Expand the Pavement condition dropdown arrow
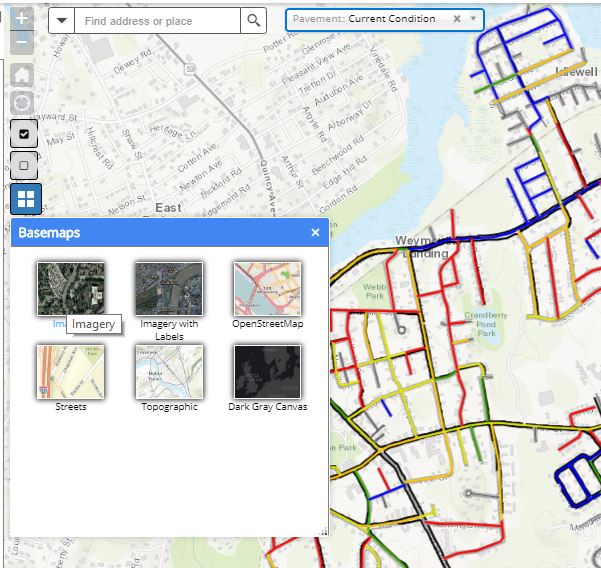The width and height of the screenshot is (601, 568). [473, 19]
